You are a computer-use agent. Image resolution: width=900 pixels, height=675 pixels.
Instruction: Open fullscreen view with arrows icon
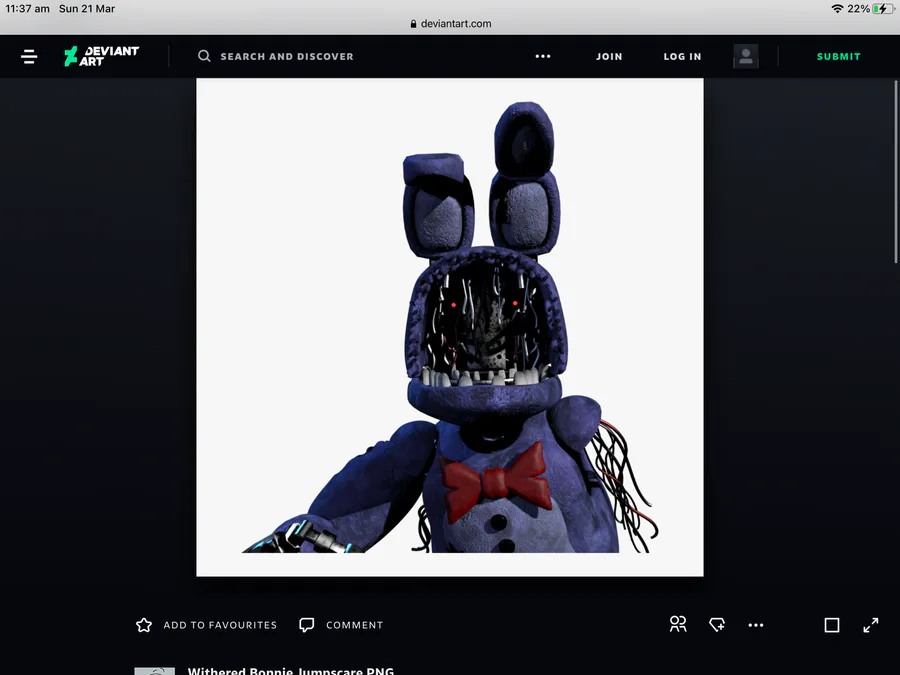871,625
